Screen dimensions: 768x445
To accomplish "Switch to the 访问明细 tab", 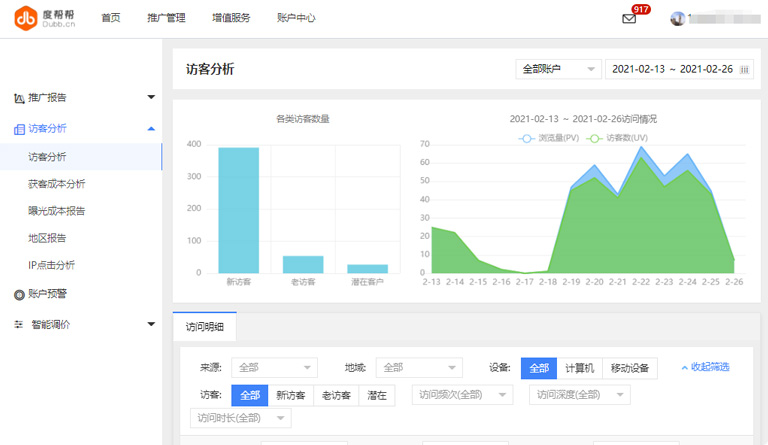I will [x=204, y=326].
